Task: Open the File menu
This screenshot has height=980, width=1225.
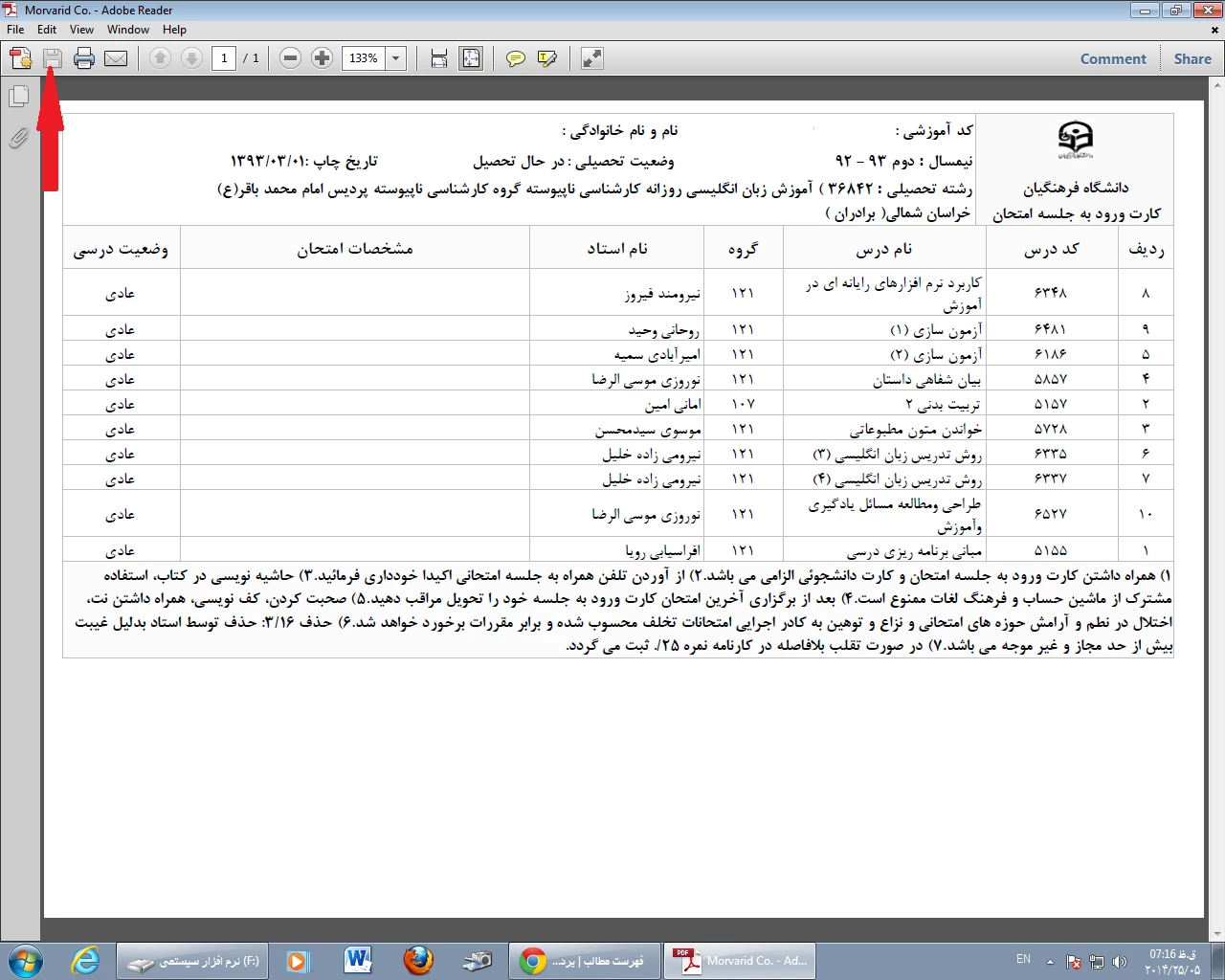Action: point(15,30)
